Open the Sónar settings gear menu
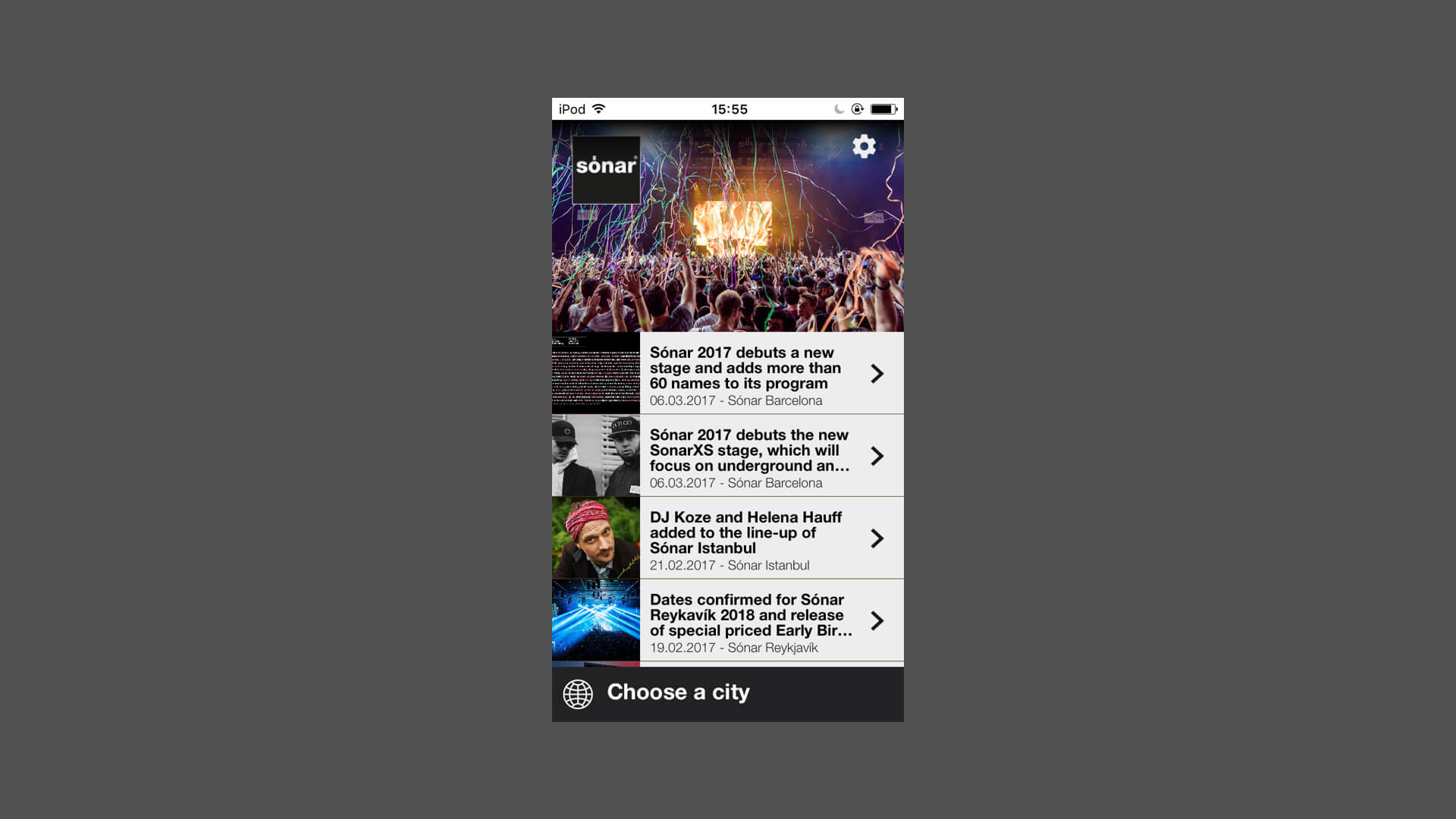 862,146
